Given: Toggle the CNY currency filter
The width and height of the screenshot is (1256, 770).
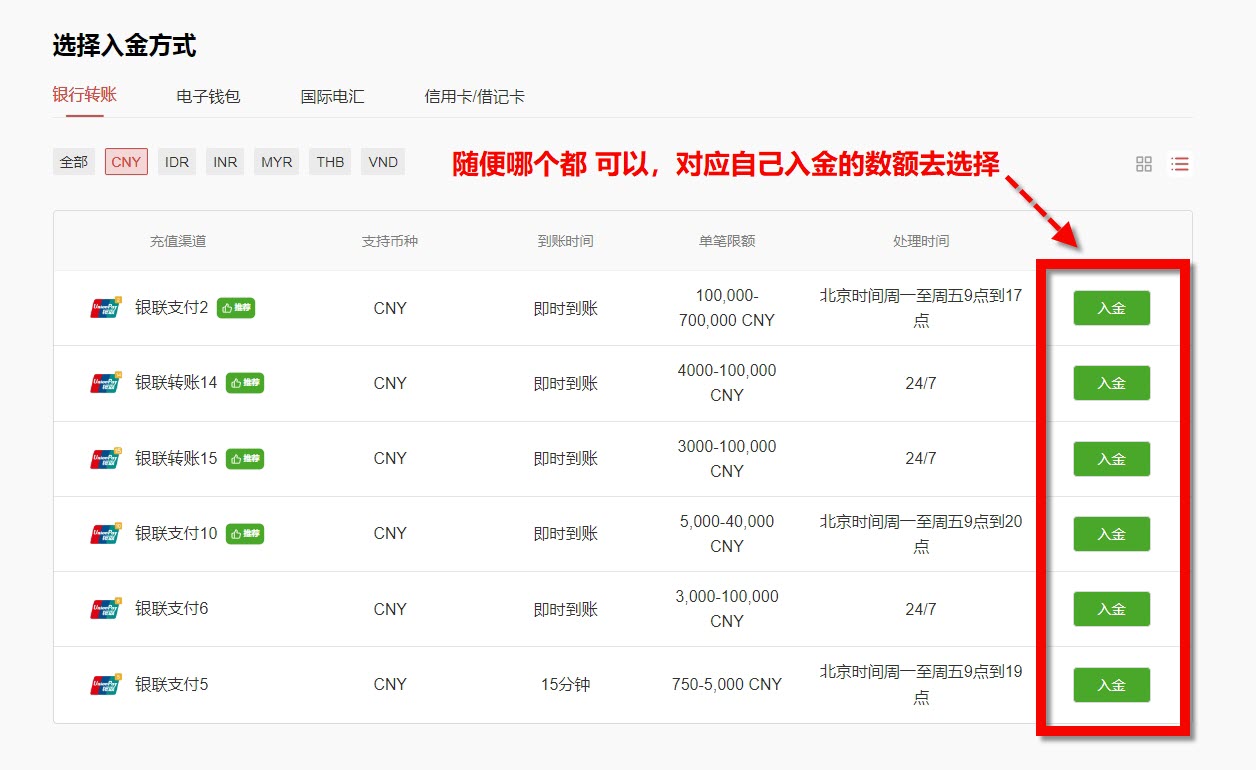Looking at the screenshot, I should point(125,161).
